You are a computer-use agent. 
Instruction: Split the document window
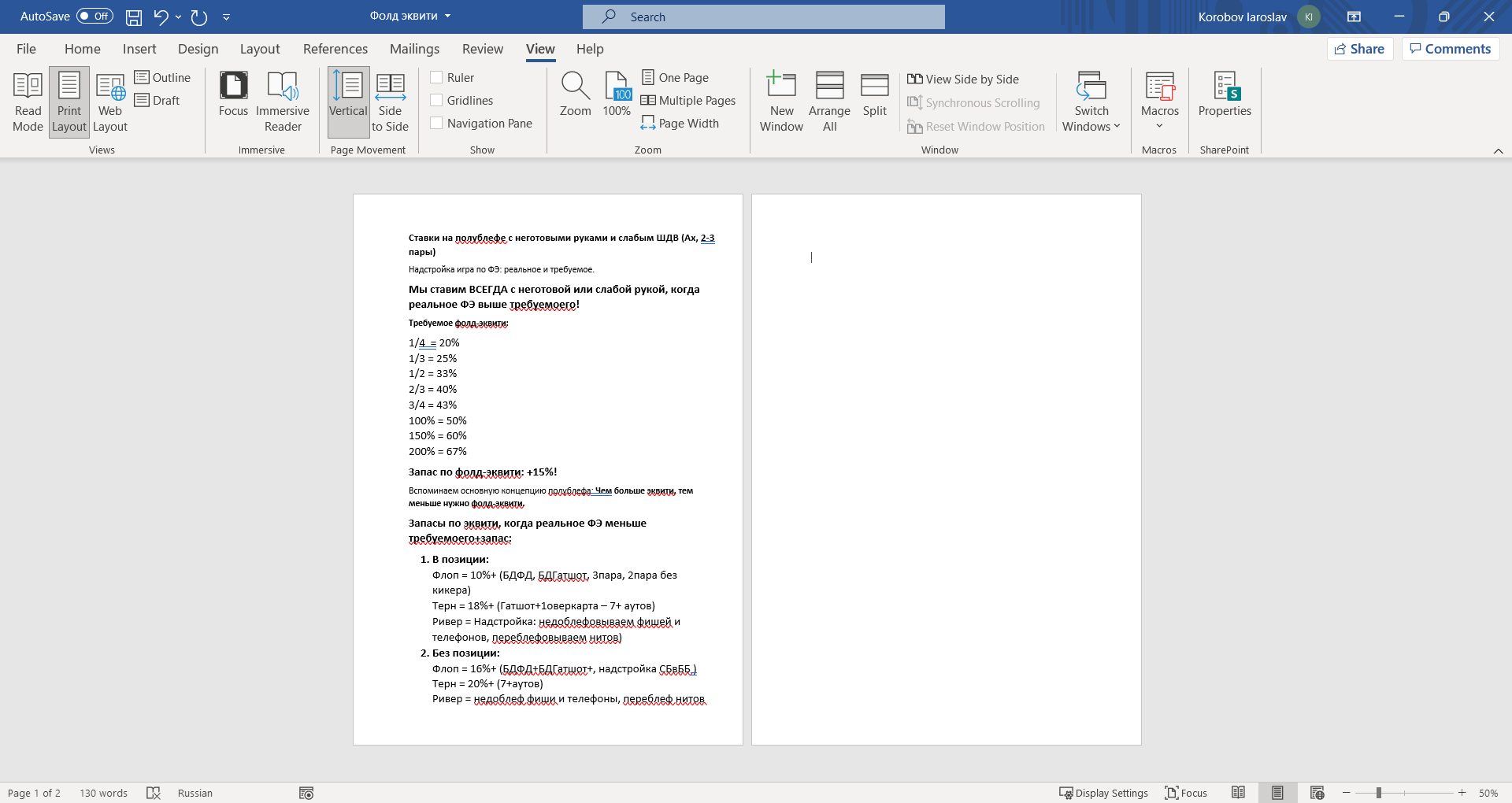pyautogui.click(x=874, y=94)
